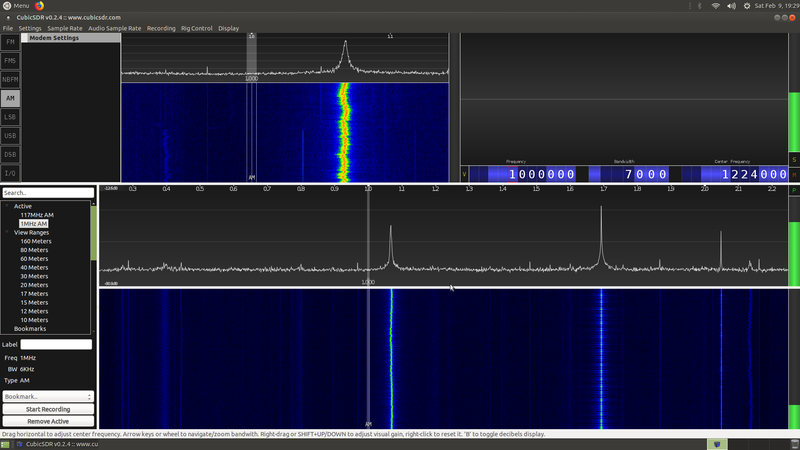Image resolution: width=800 pixels, height=450 pixels.
Task: Select the FM demodulator mode
Action: (10, 42)
